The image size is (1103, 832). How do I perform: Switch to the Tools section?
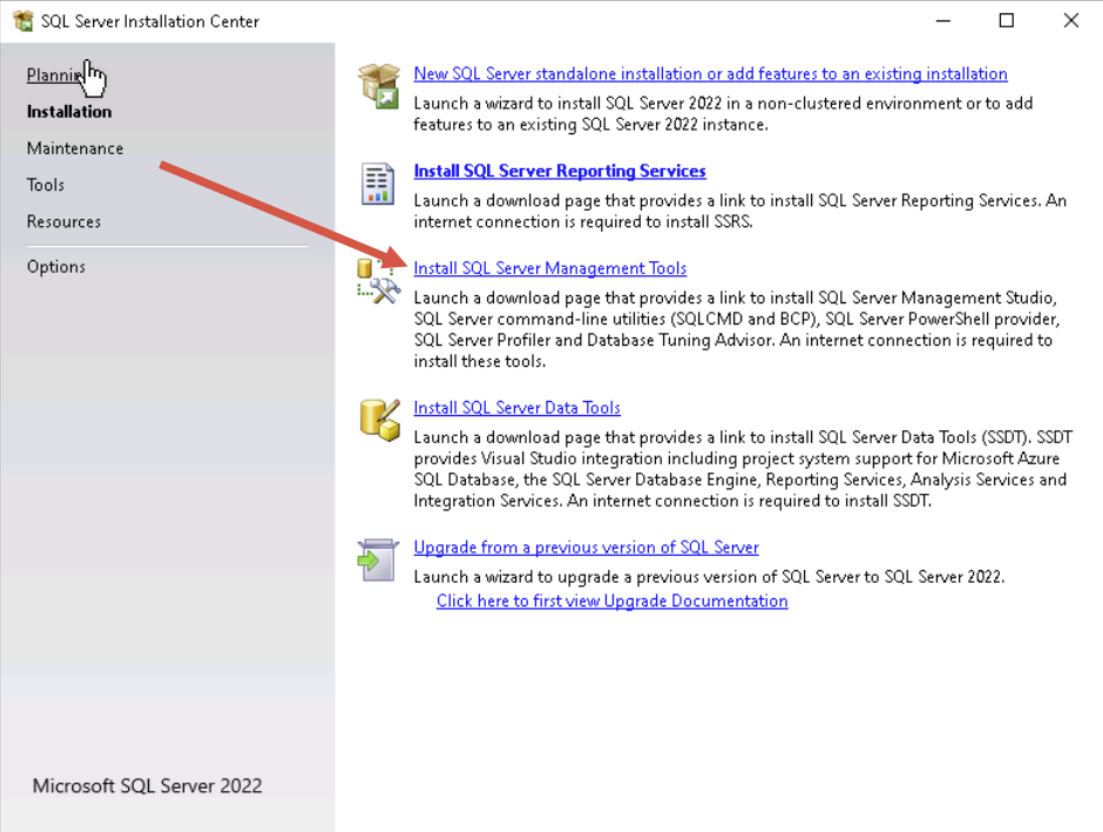46,185
